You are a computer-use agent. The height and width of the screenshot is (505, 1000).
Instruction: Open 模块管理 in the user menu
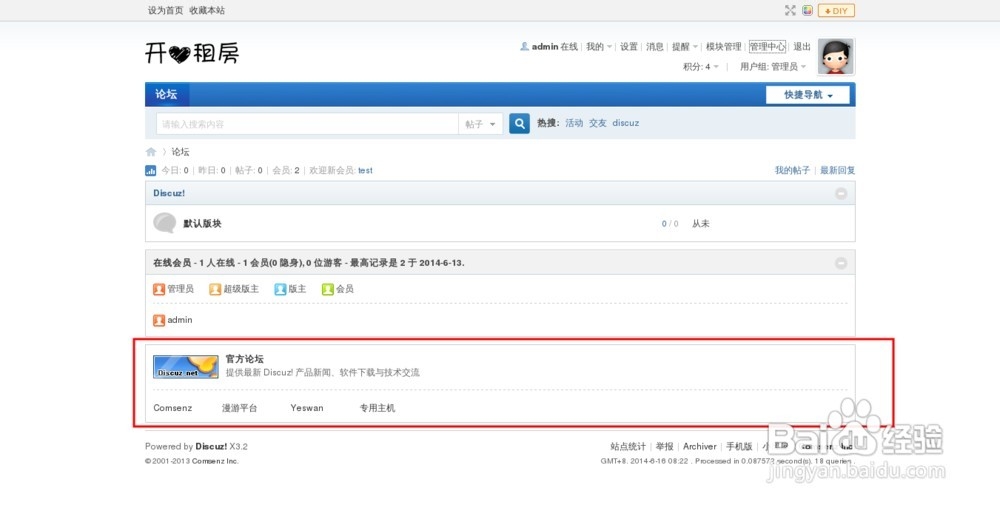[x=723, y=47]
